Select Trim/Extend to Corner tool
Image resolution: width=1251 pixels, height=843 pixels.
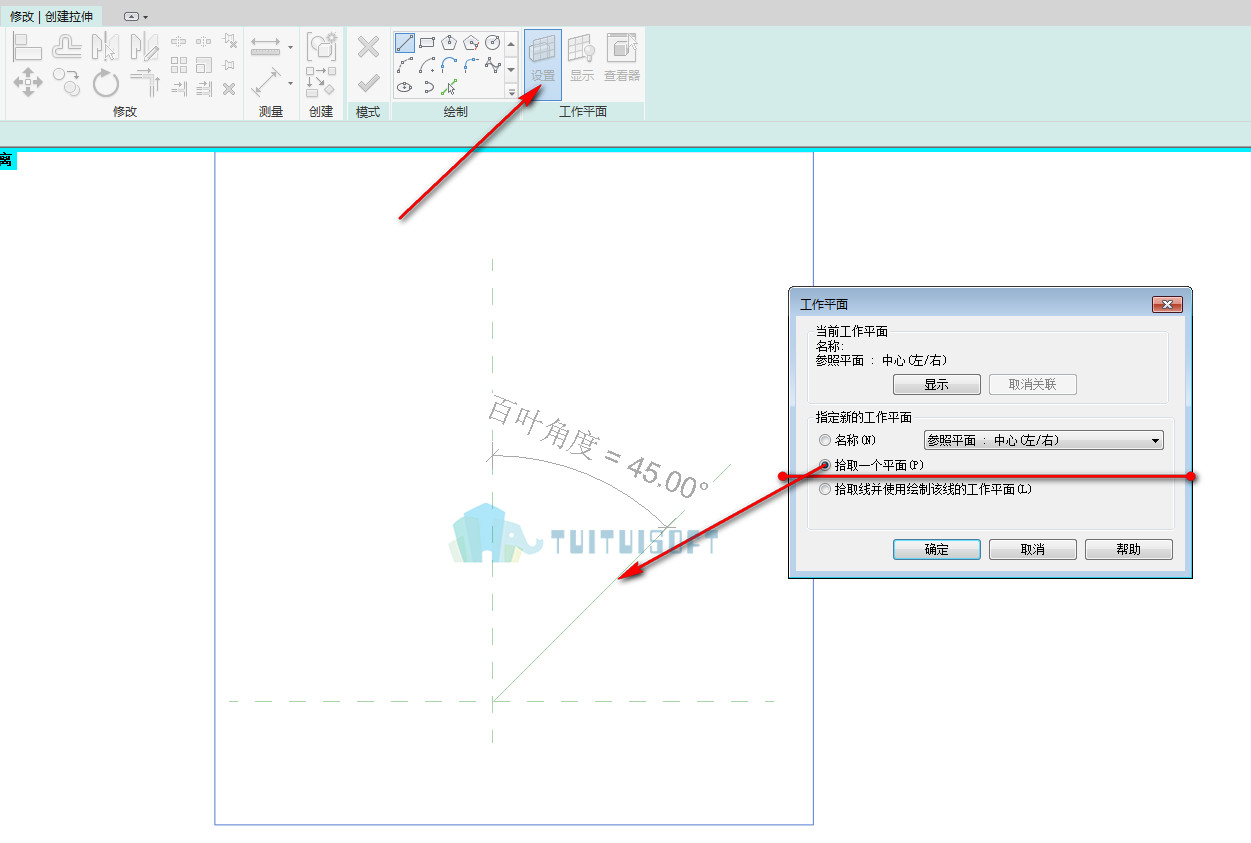pos(145,83)
